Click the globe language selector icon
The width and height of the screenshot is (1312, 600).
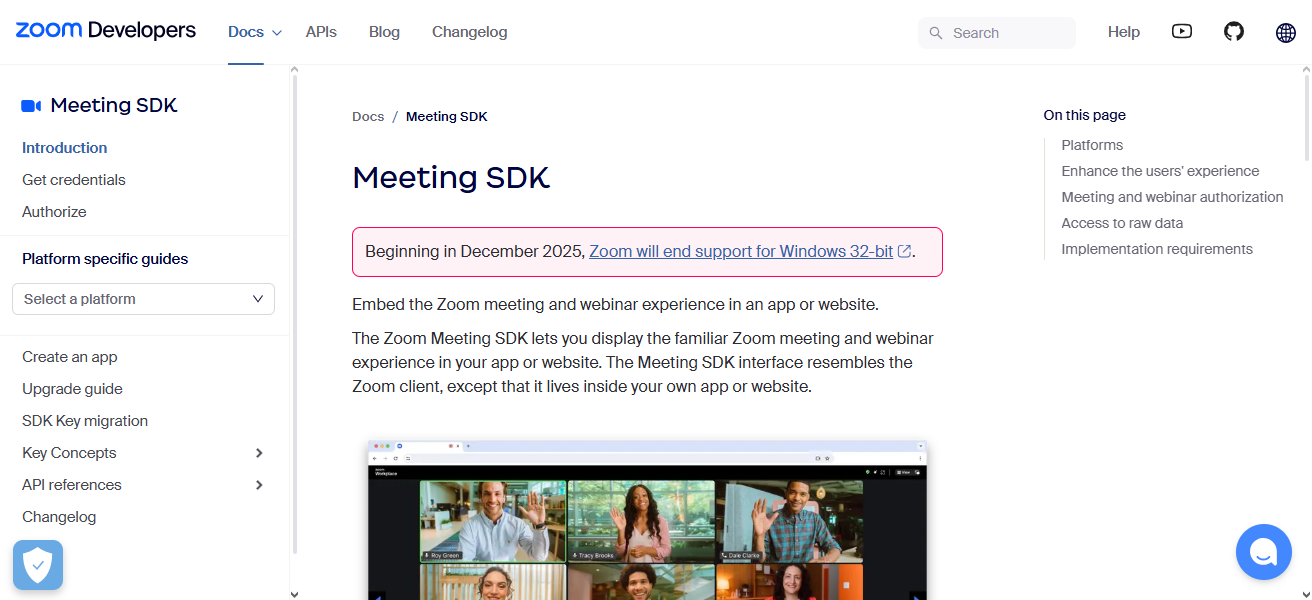(x=1285, y=32)
